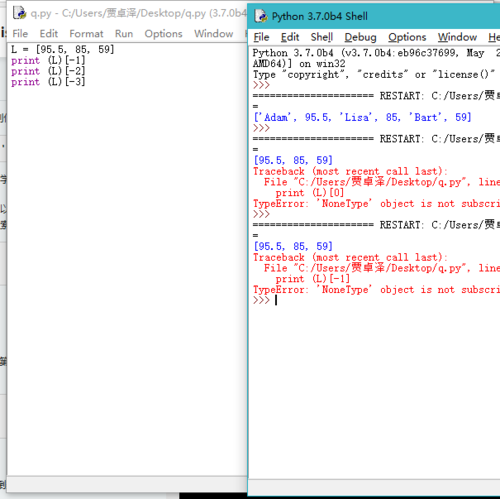
Task: Click traceback line print (L)[0] in shell
Action: tap(310, 193)
